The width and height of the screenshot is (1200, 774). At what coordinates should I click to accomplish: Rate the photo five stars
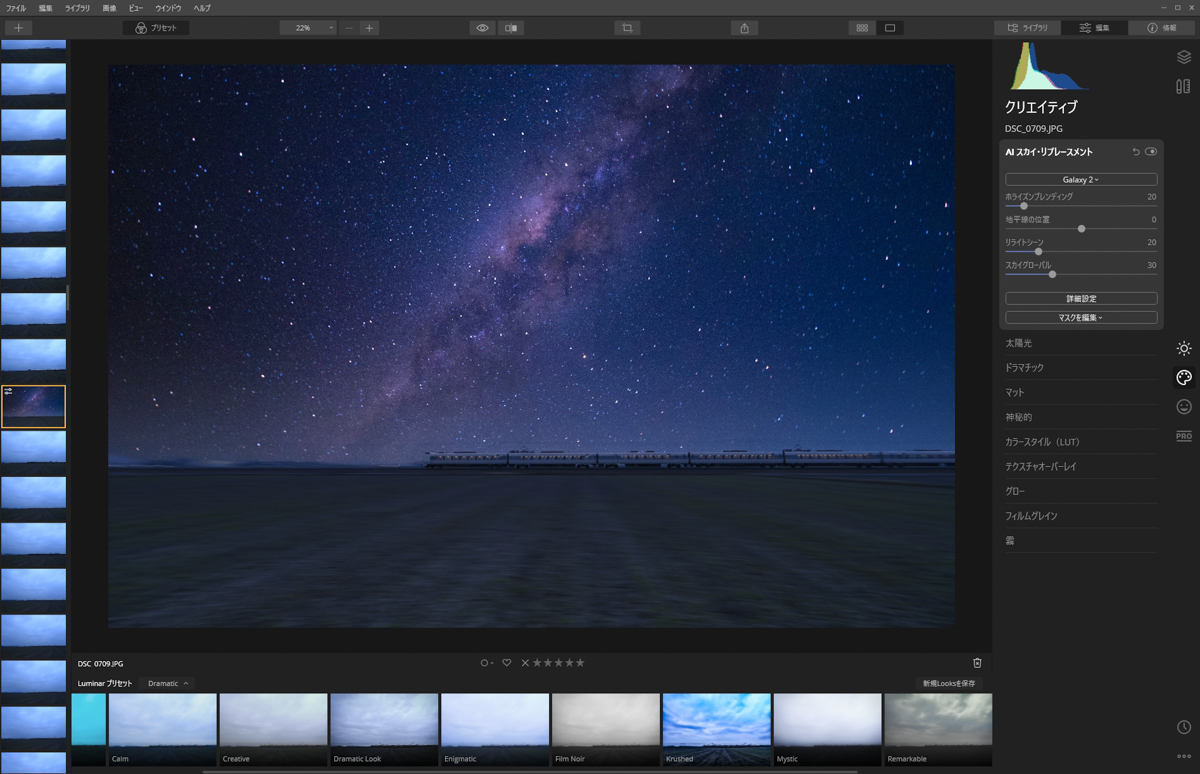click(x=580, y=663)
